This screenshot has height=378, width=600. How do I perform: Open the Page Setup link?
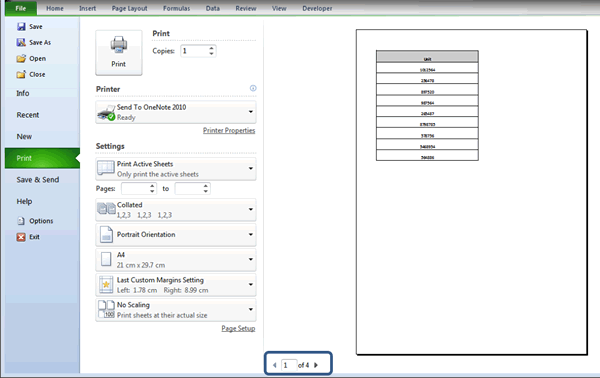click(x=238, y=328)
